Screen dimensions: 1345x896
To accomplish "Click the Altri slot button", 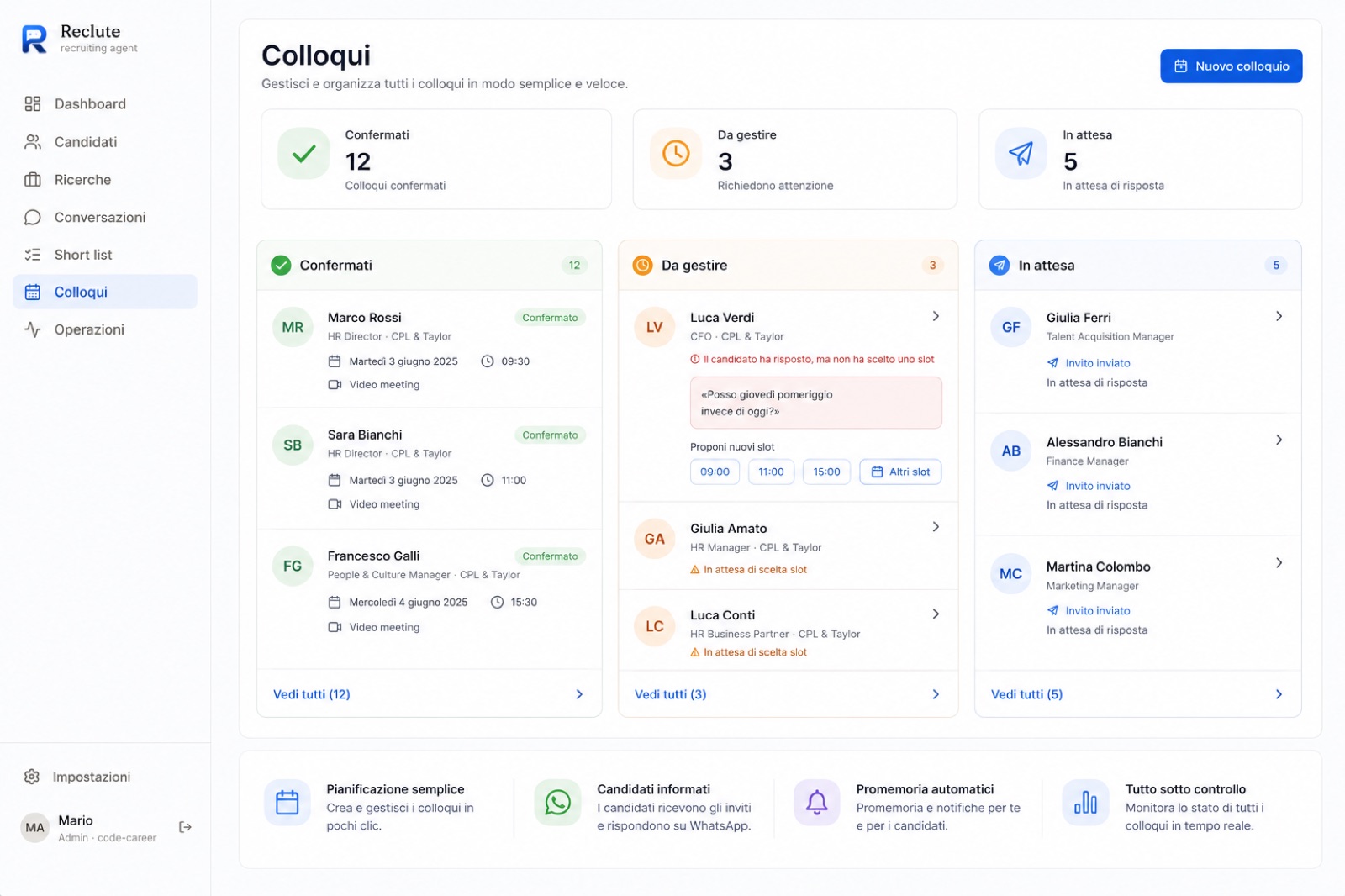I will point(900,472).
